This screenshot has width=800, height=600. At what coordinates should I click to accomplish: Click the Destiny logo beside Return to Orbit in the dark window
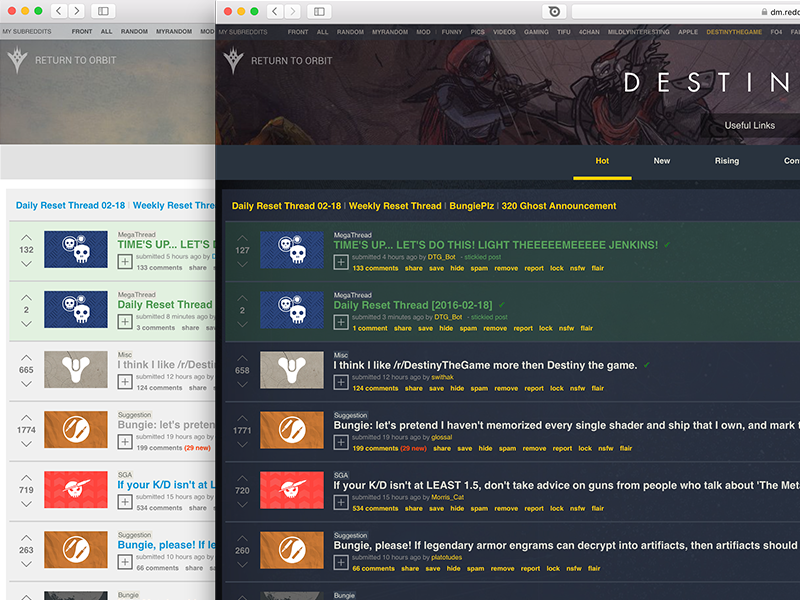[x=234, y=60]
